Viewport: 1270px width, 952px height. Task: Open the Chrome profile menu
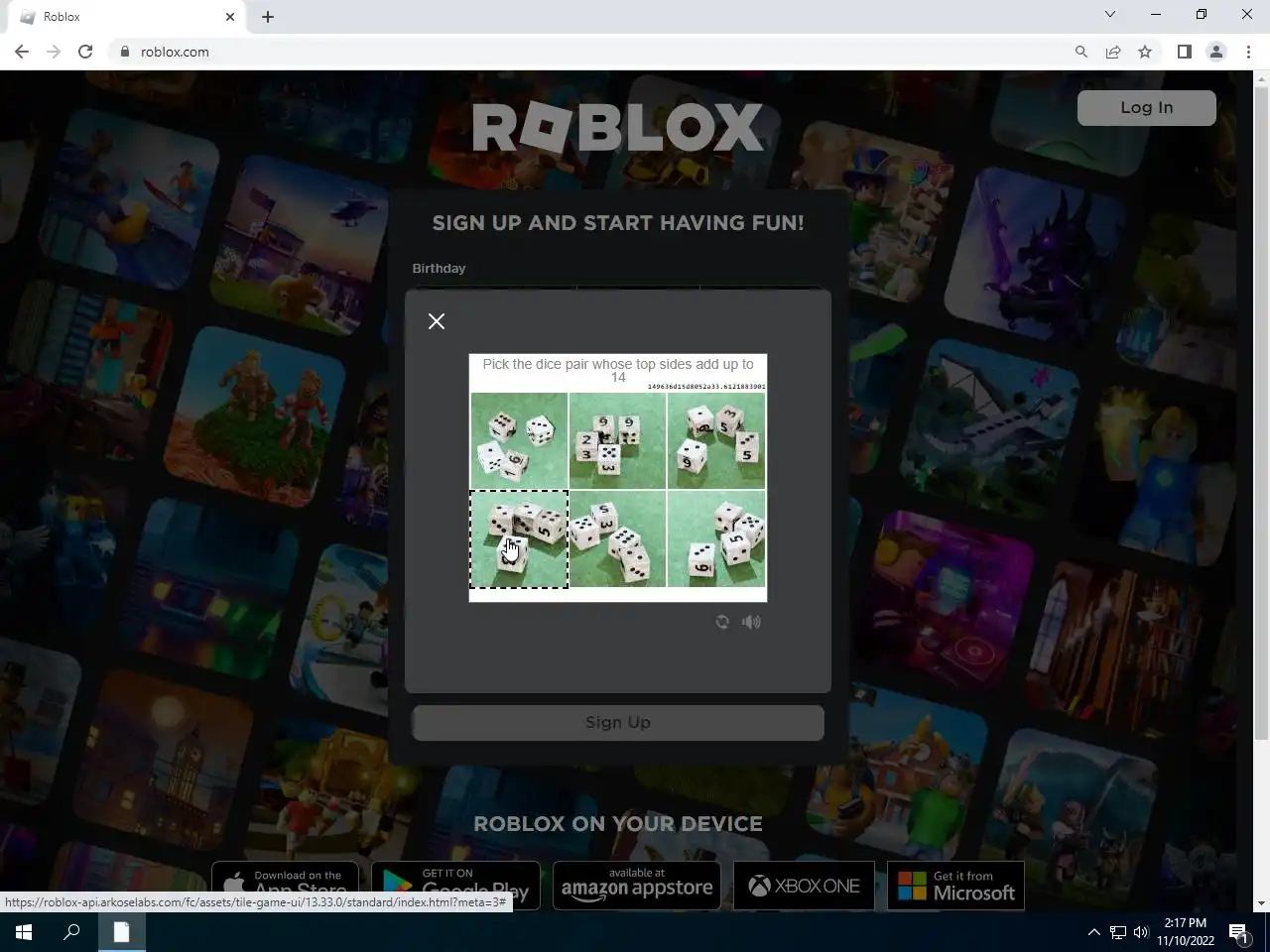tap(1215, 52)
